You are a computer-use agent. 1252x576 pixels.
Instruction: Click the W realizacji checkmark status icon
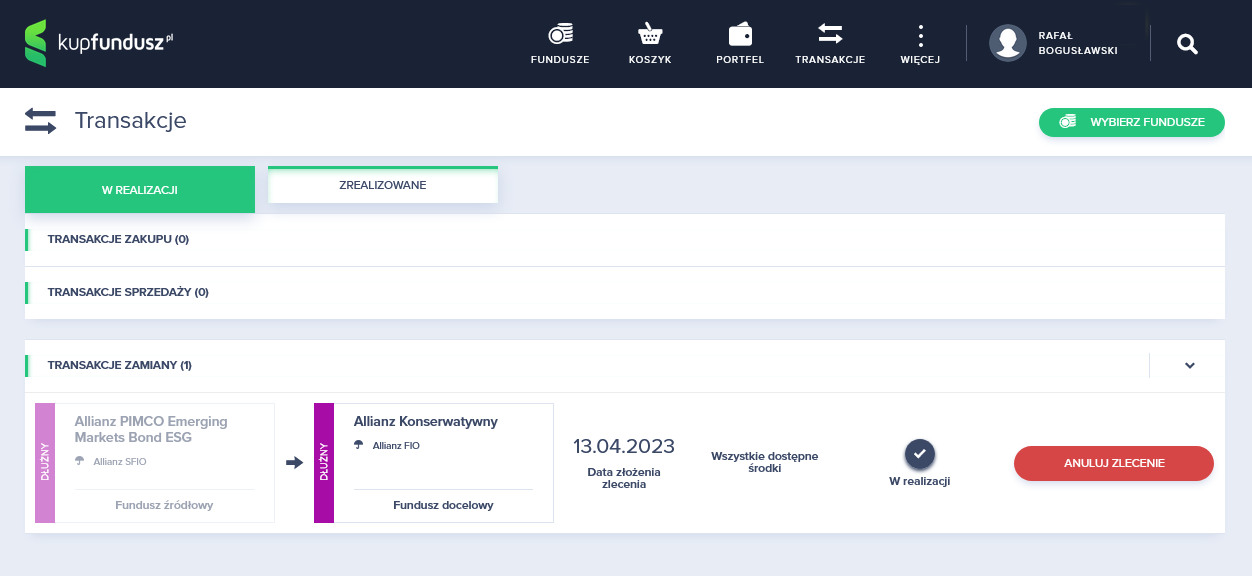coord(920,454)
